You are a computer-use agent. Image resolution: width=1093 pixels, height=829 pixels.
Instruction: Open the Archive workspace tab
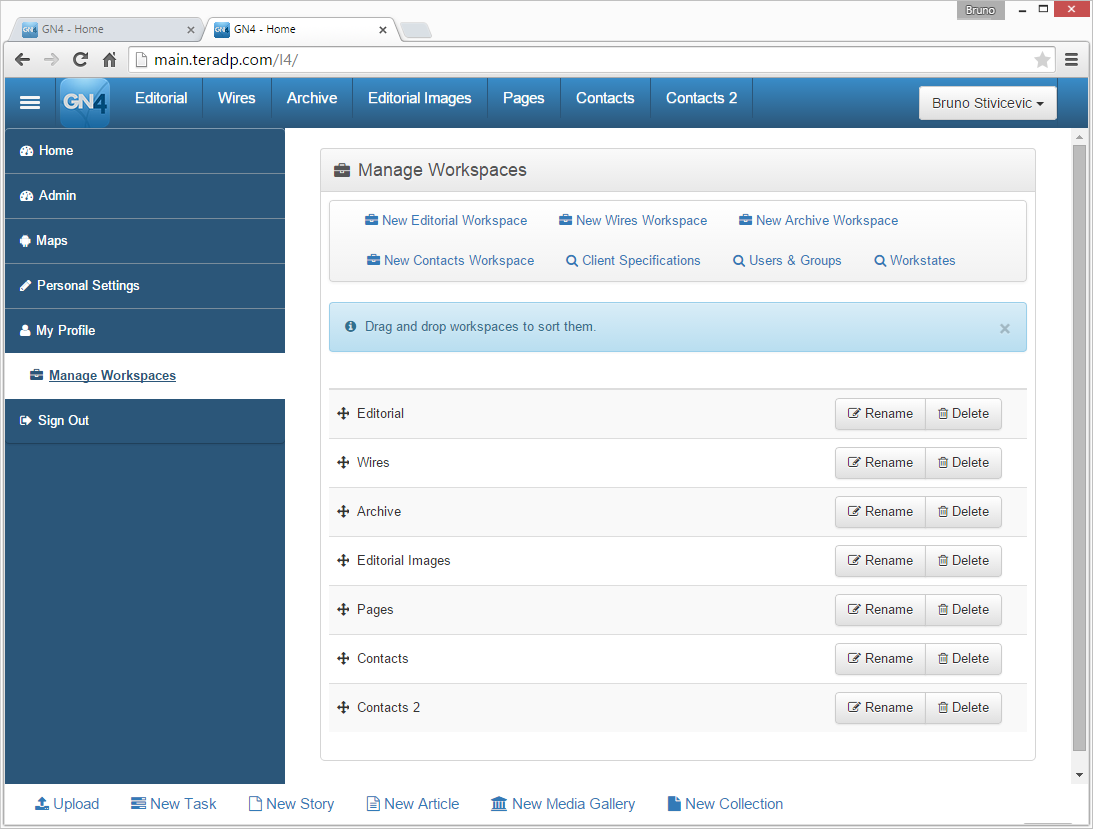pyautogui.click(x=312, y=98)
